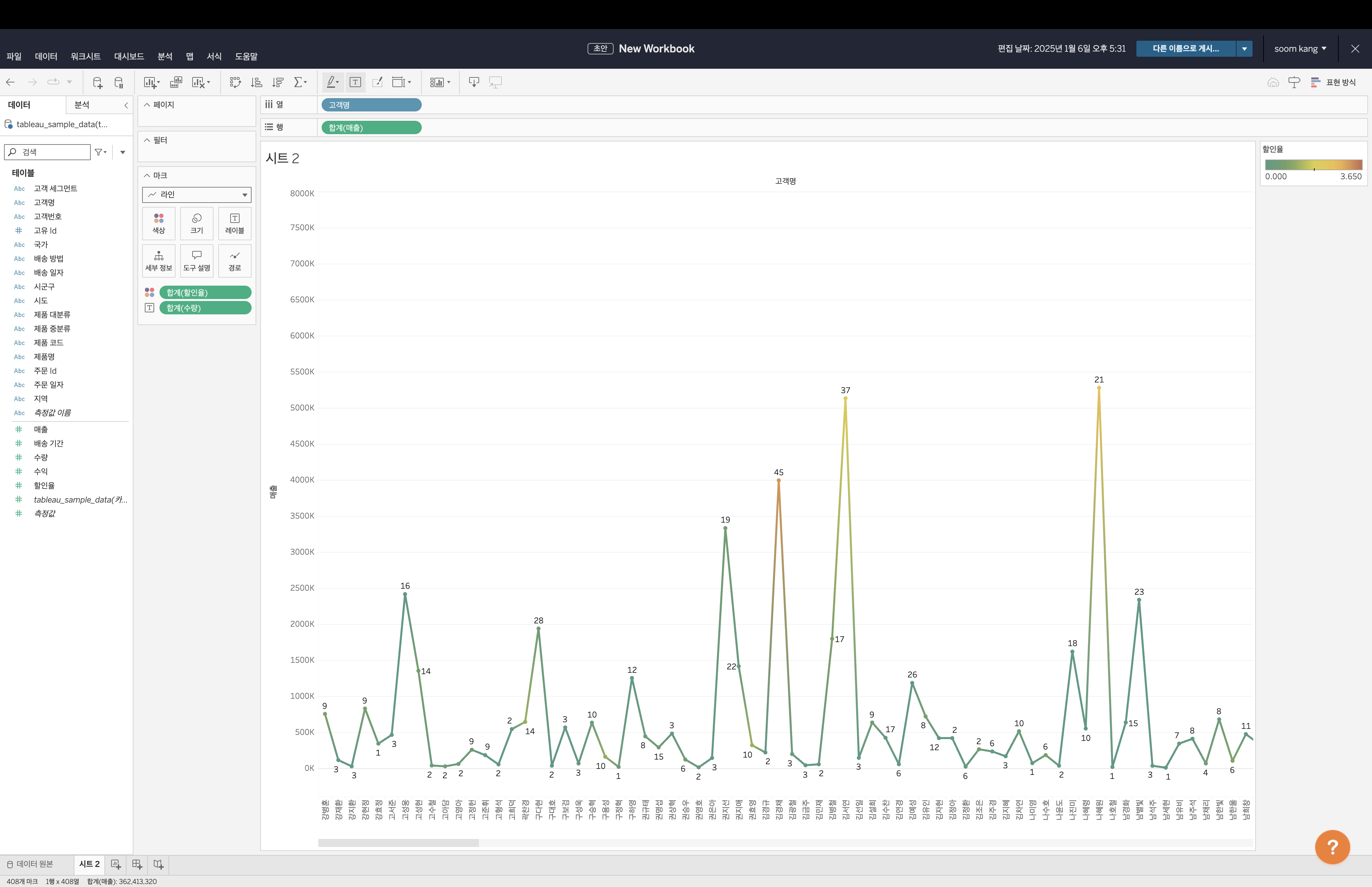
Task: Click the Undo arrow in toolbar
Action: click(x=10, y=82)
